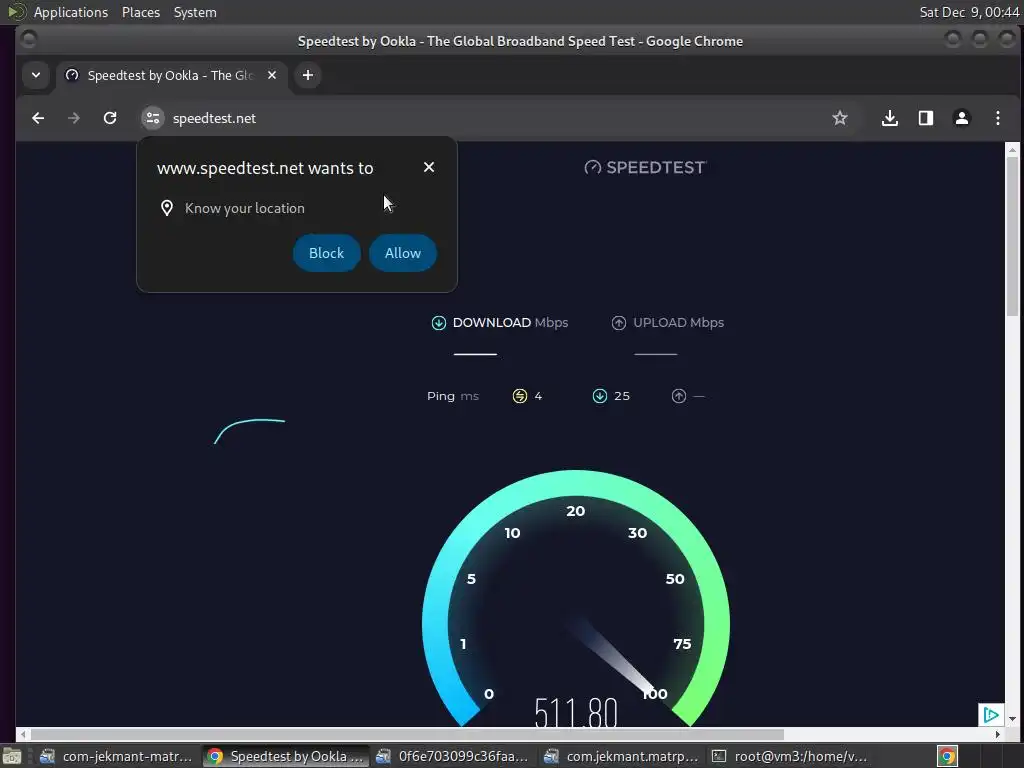Click the upload arrow icon next to UPLOAD
The width and height of the screenshot is (1024, 768).
pyautogui.click(x=618, y=323)
